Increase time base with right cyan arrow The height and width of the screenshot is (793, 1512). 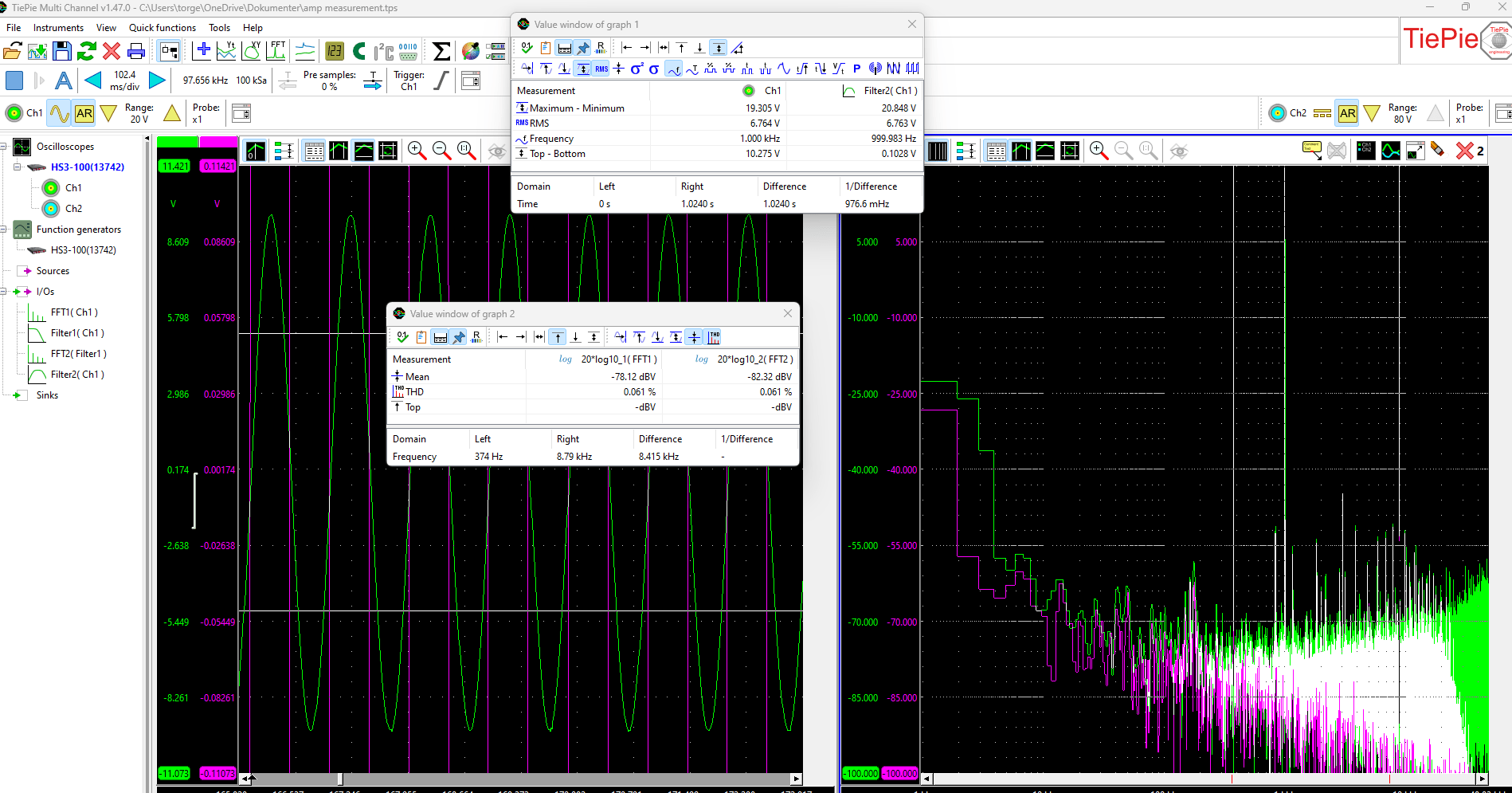(x=157, y=80)
